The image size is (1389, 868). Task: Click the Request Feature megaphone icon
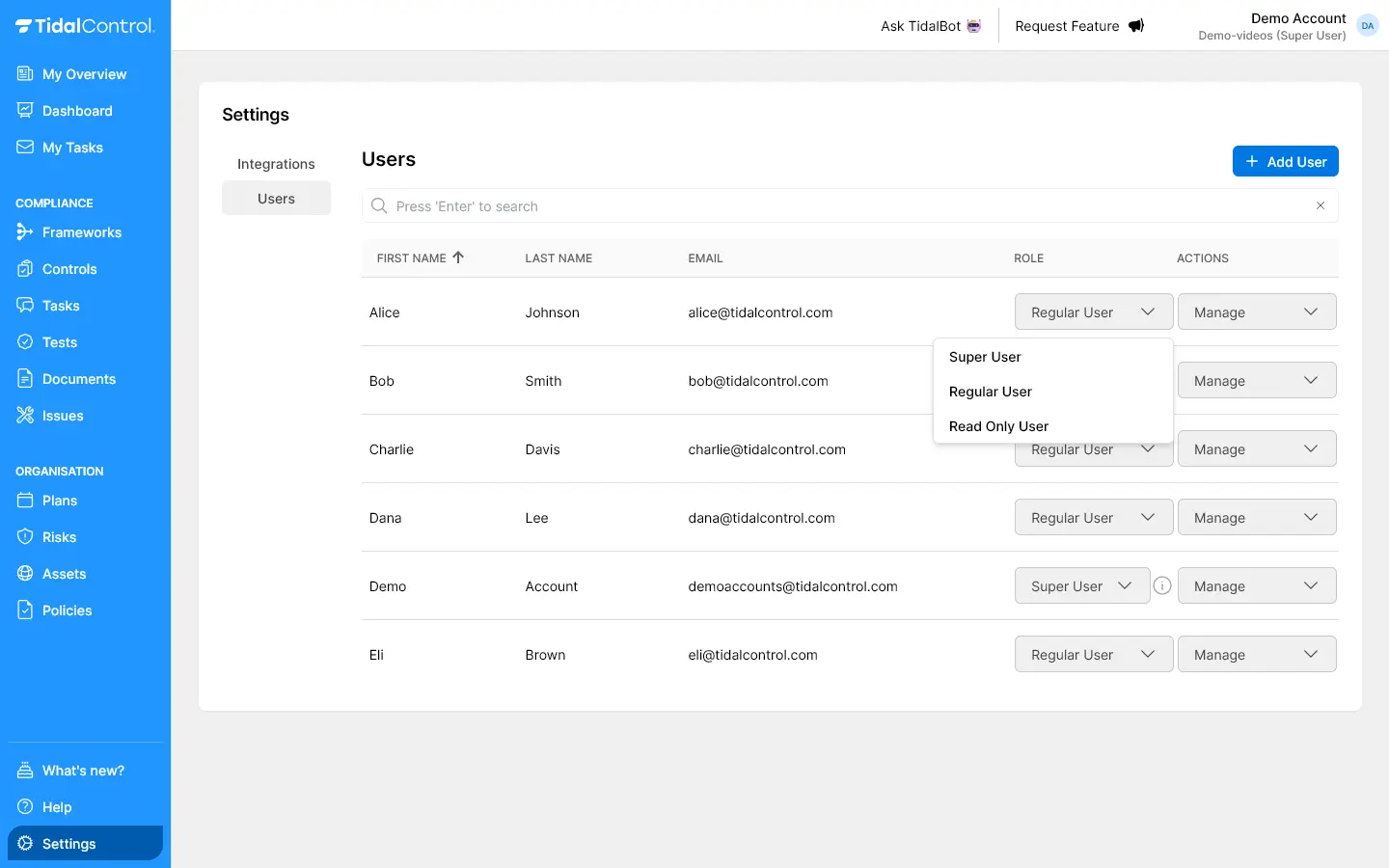(1136, 26)
